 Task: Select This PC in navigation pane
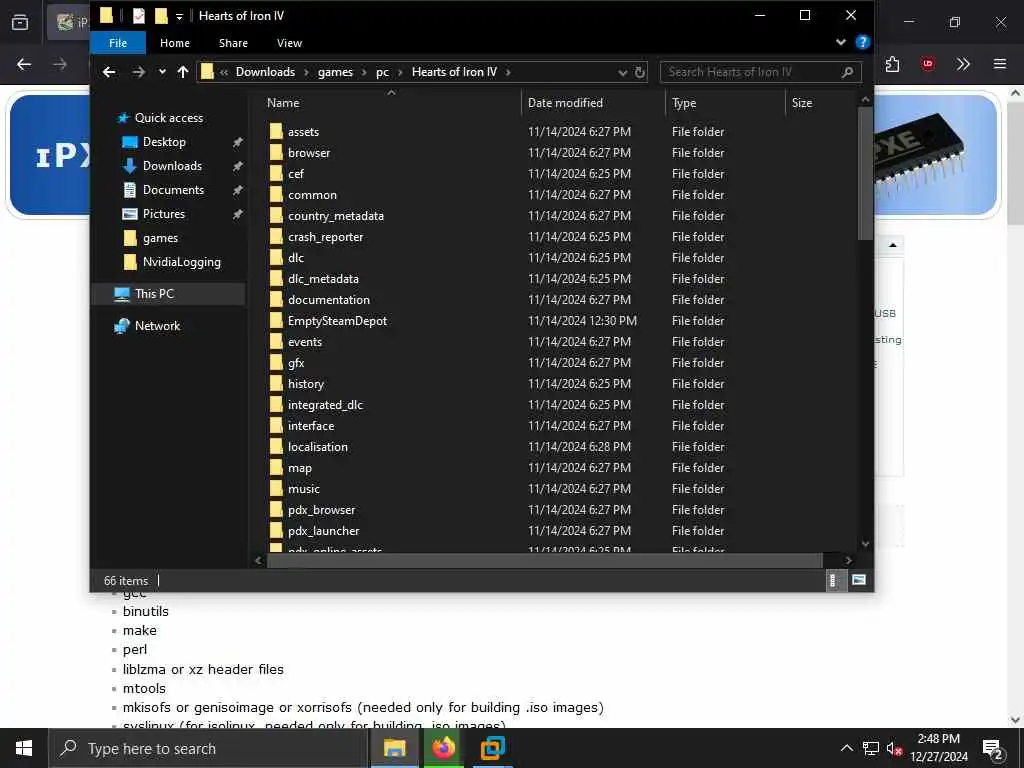(x=154, y=294)
